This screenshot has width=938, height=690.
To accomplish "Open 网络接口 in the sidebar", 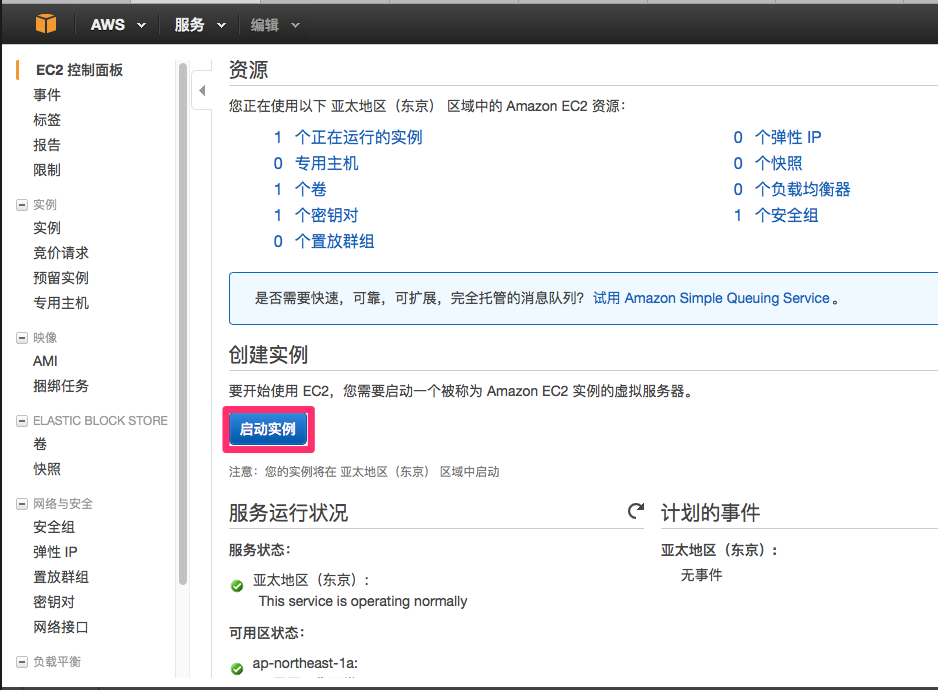I will pyautogui.click(x=60, y=627).
